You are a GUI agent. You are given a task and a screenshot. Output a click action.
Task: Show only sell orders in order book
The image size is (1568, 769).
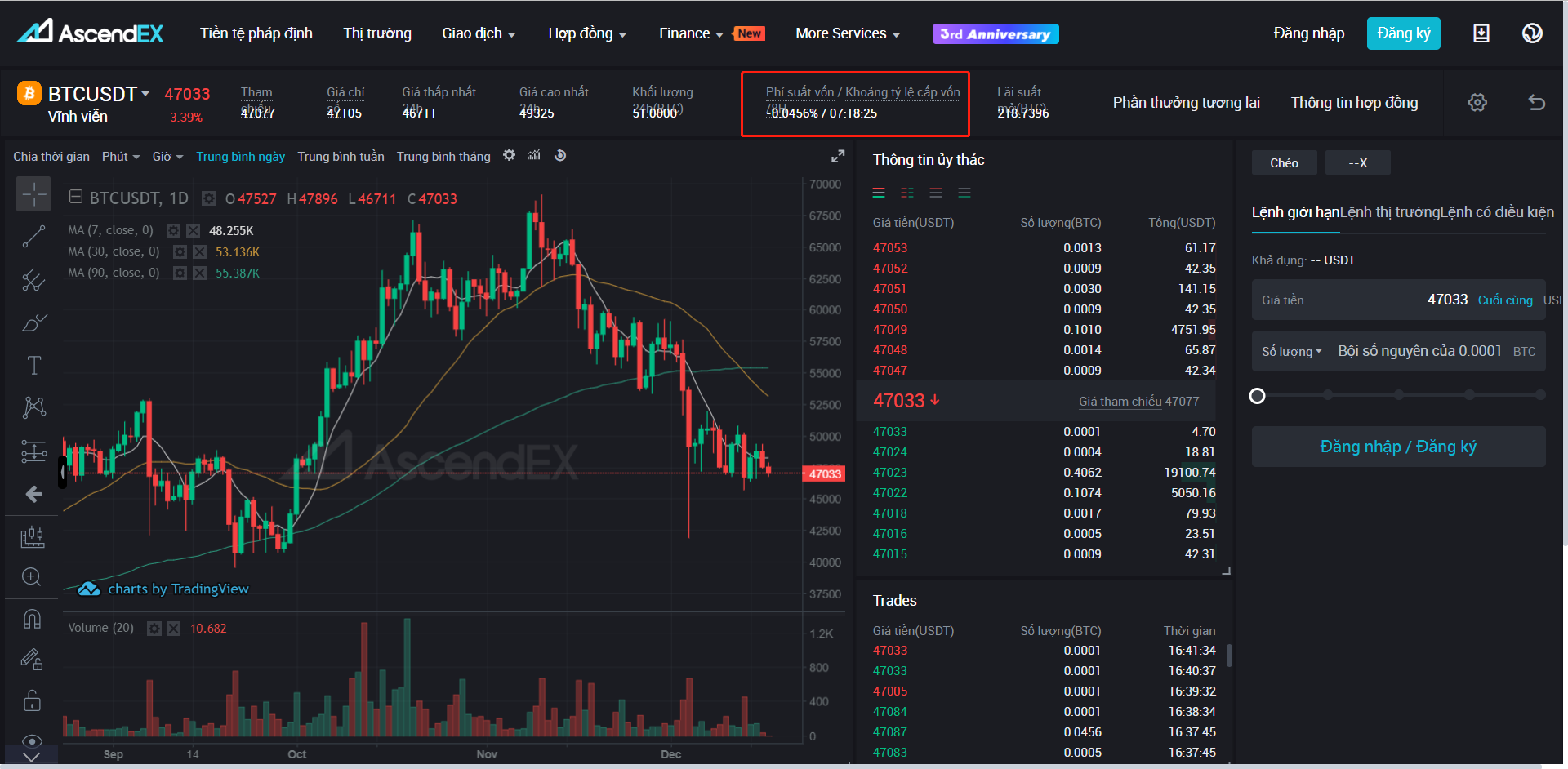point(936,193)
